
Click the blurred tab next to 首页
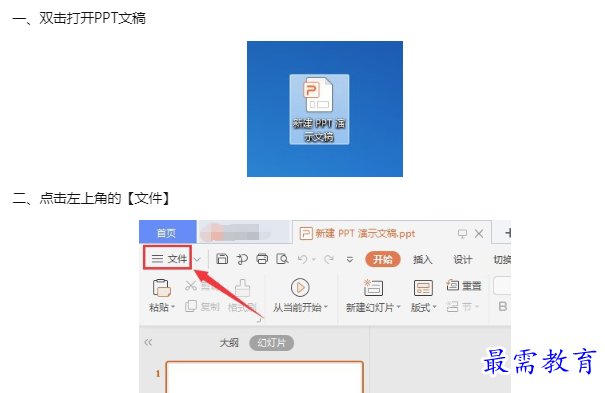point(244,233)
